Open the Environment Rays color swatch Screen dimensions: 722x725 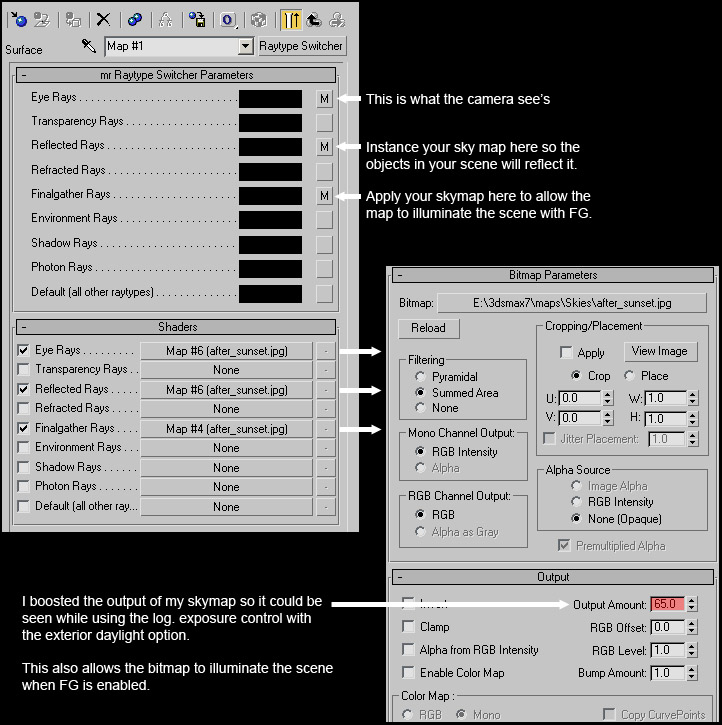pos(270,220)
